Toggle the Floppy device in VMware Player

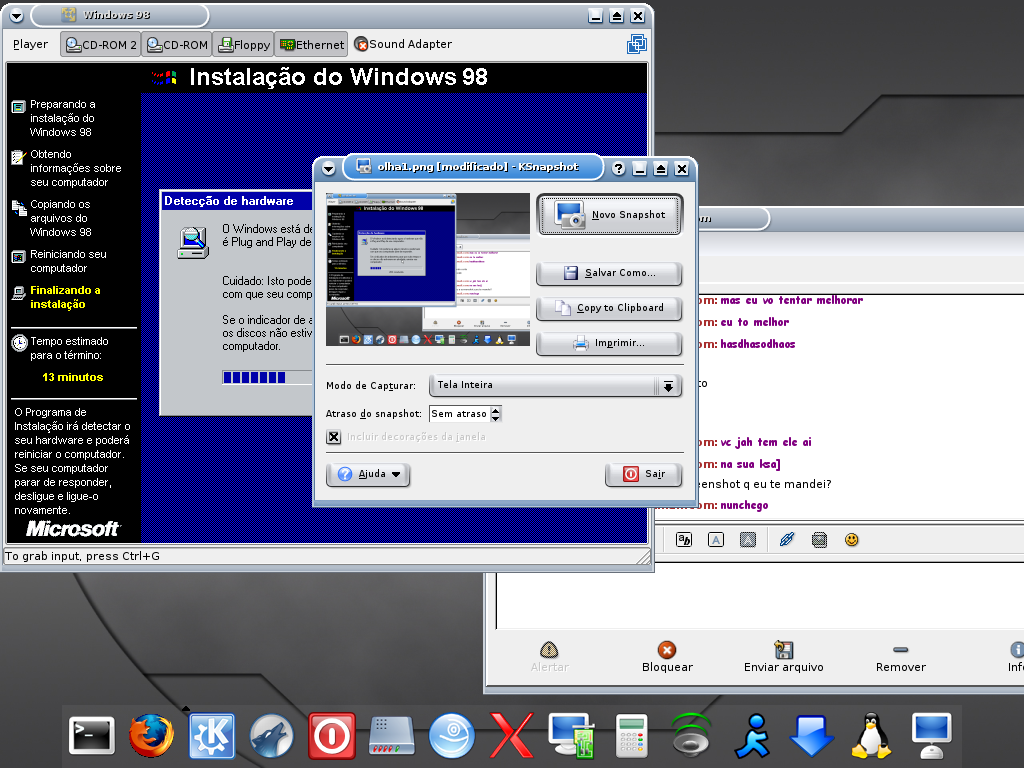(244, 44)
